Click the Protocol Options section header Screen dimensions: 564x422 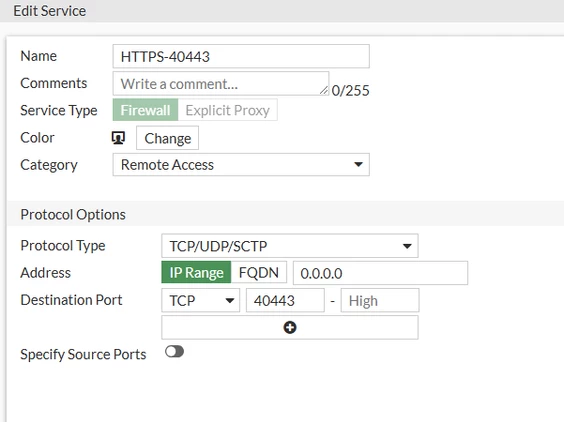73,214
